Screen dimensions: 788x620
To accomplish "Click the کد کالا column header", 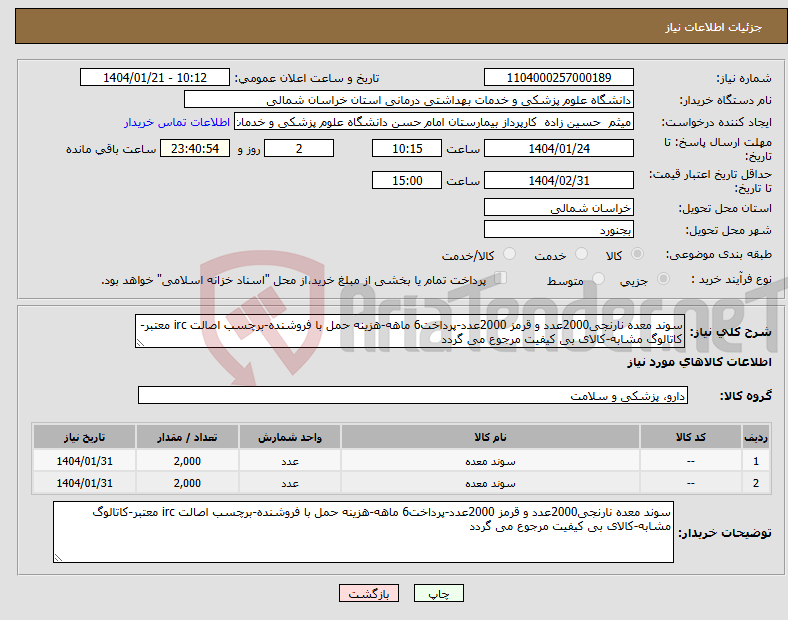I will [x=691, y=437].
